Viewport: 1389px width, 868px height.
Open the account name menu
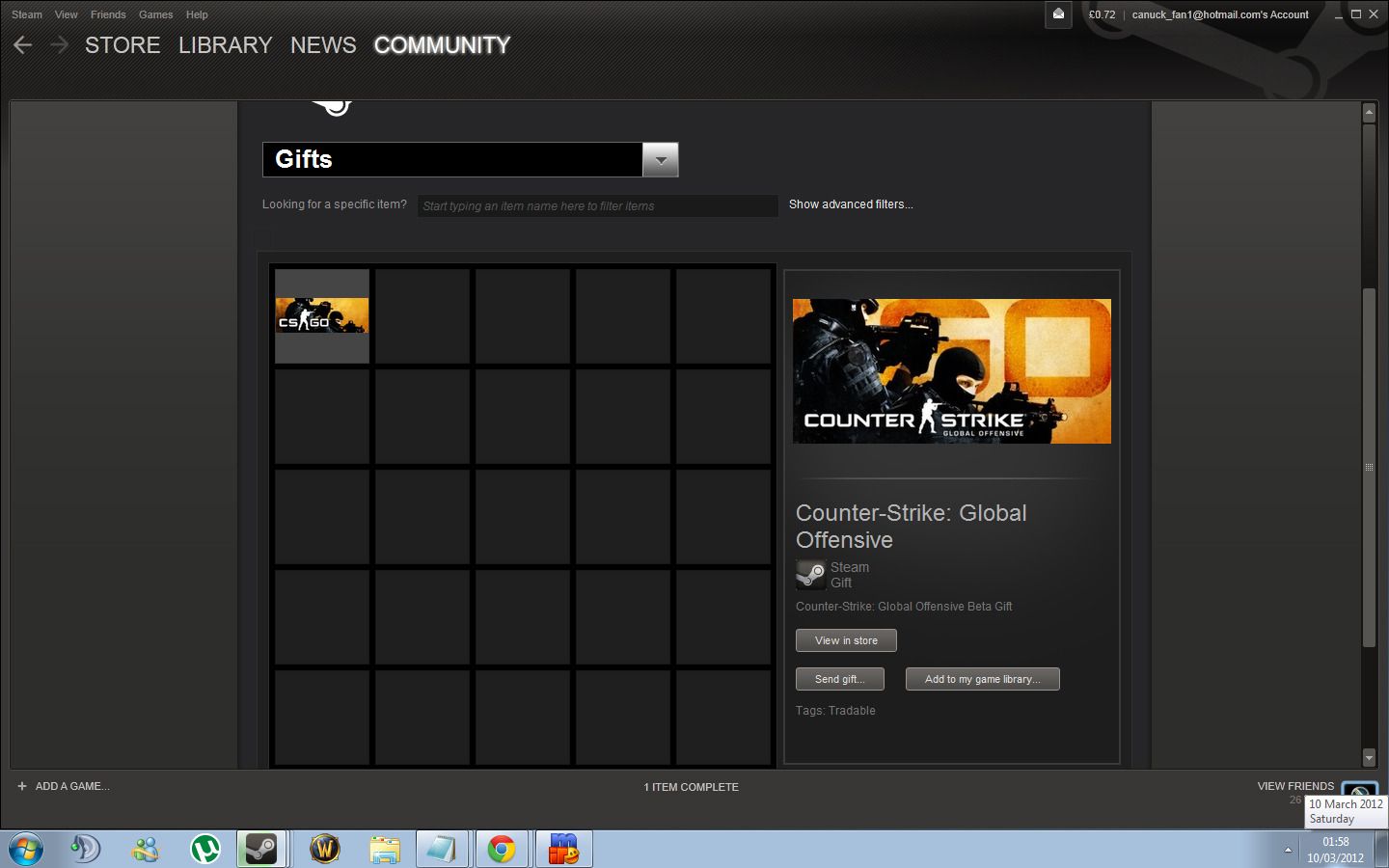[x=1220, y=14]
